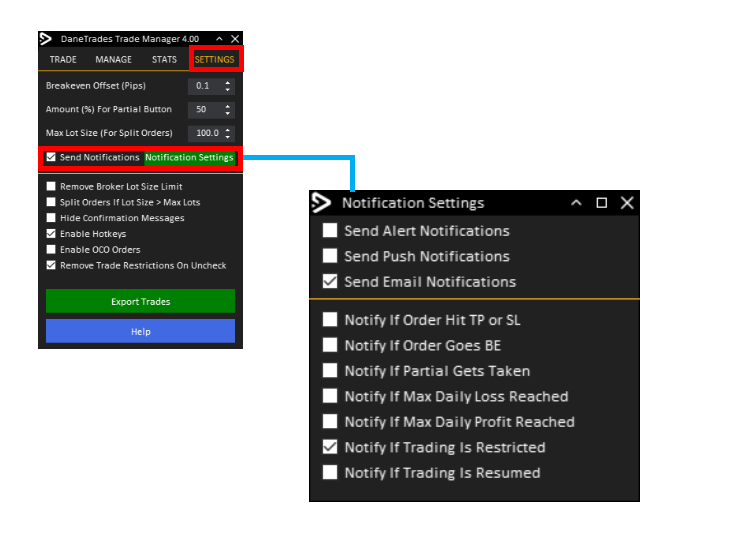Screen dimensions: 750x548
Task: Select the SETTINGS tab
Action: pyautogui.click(x=214, y=59)
